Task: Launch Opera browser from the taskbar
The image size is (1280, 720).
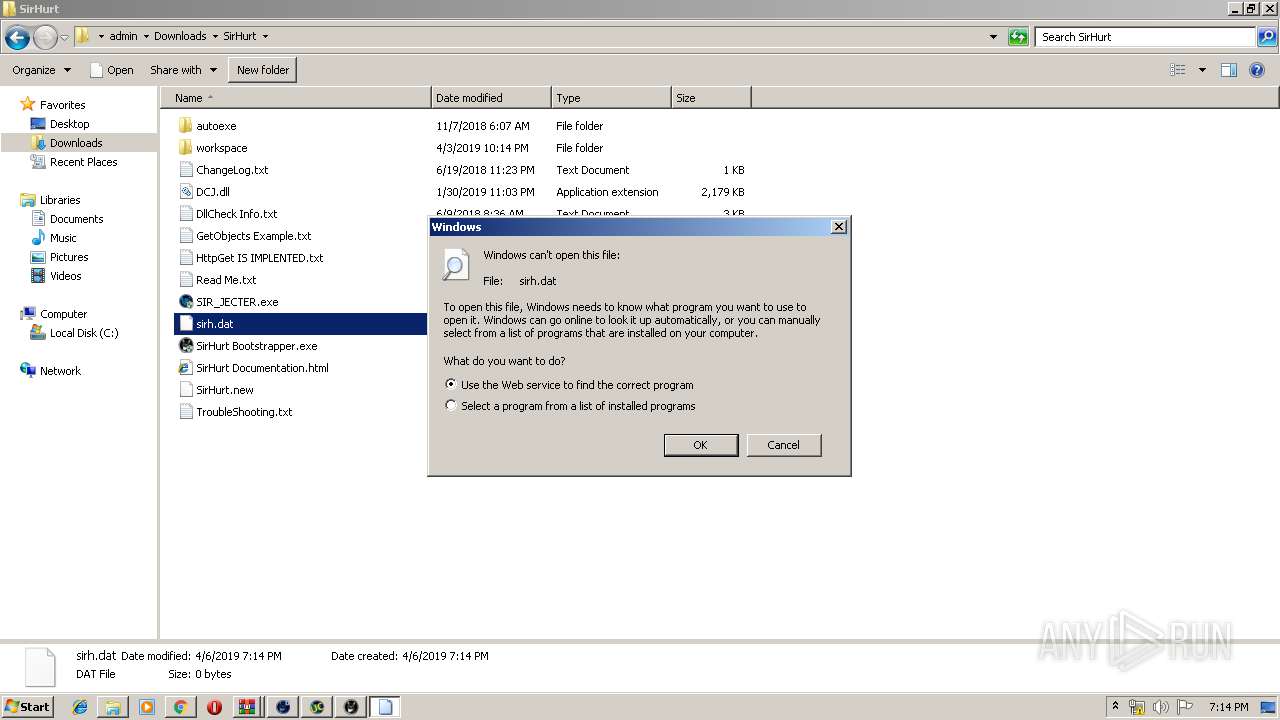Action: pos(214,707)
